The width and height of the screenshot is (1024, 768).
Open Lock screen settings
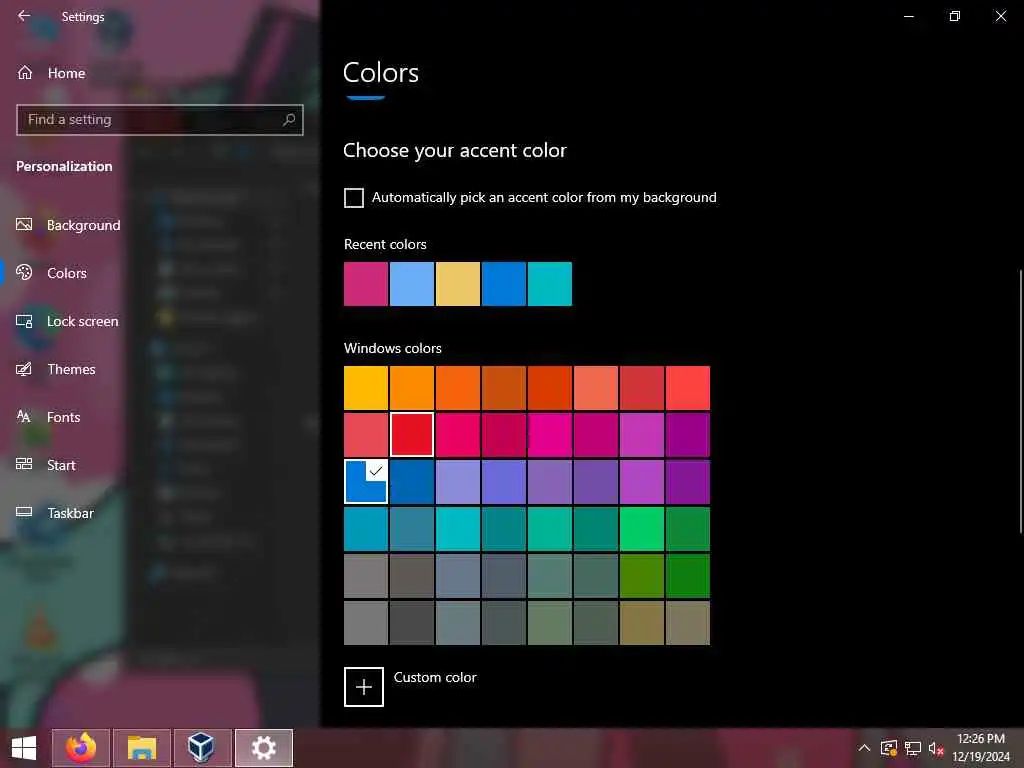pyautogui.click(x=67, y=321)
